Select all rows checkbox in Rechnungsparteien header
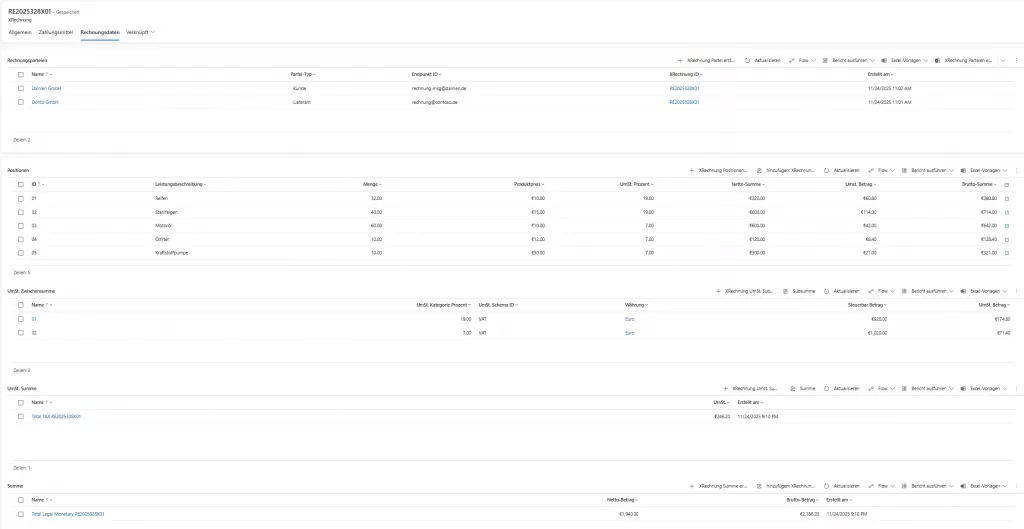The height and width of the screenshot is (529, 1024). 21,74
